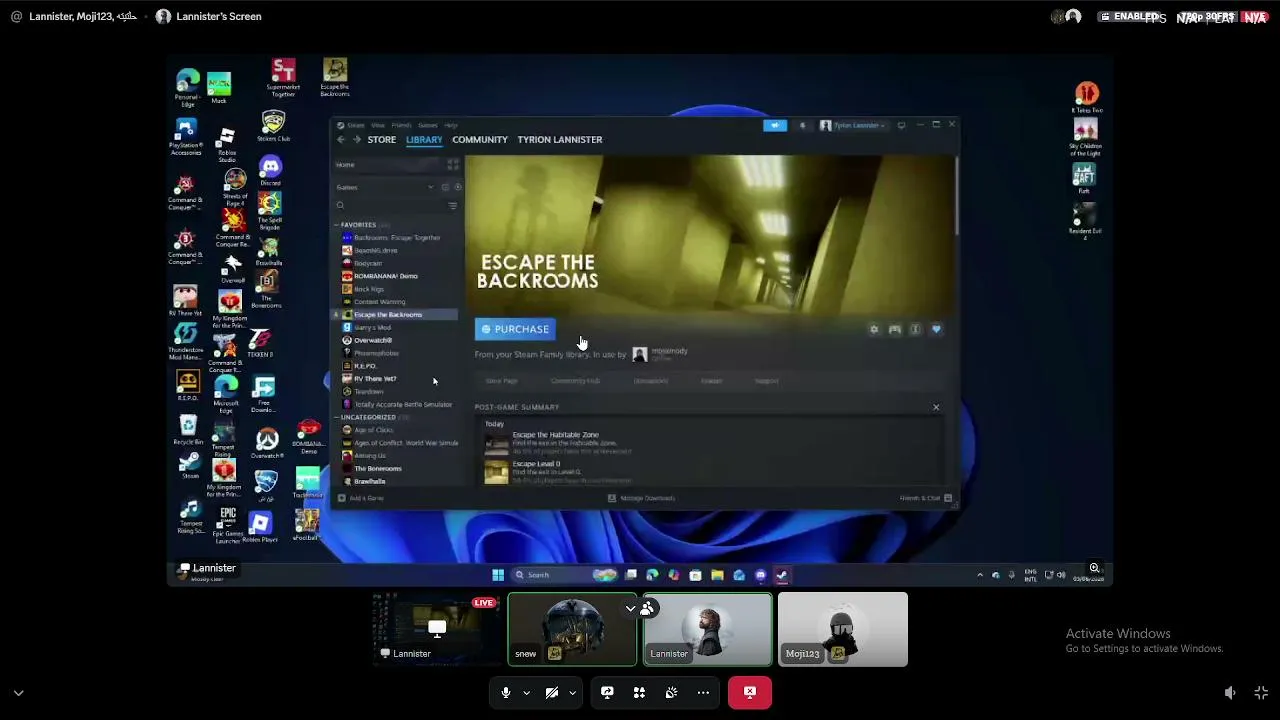Screen dimensions: 1280x720
Task: Open Friends & Chat in Steam footer
Action: (925, 498)
